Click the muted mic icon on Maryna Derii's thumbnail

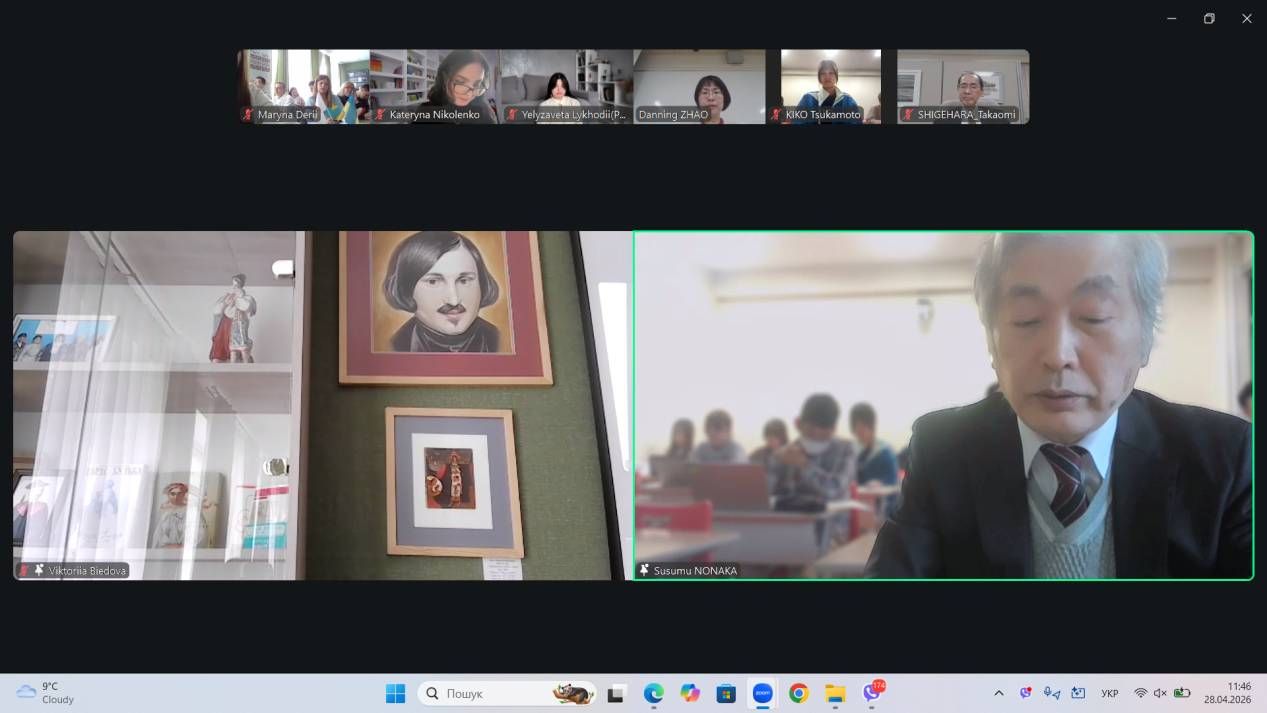[249, 114]
